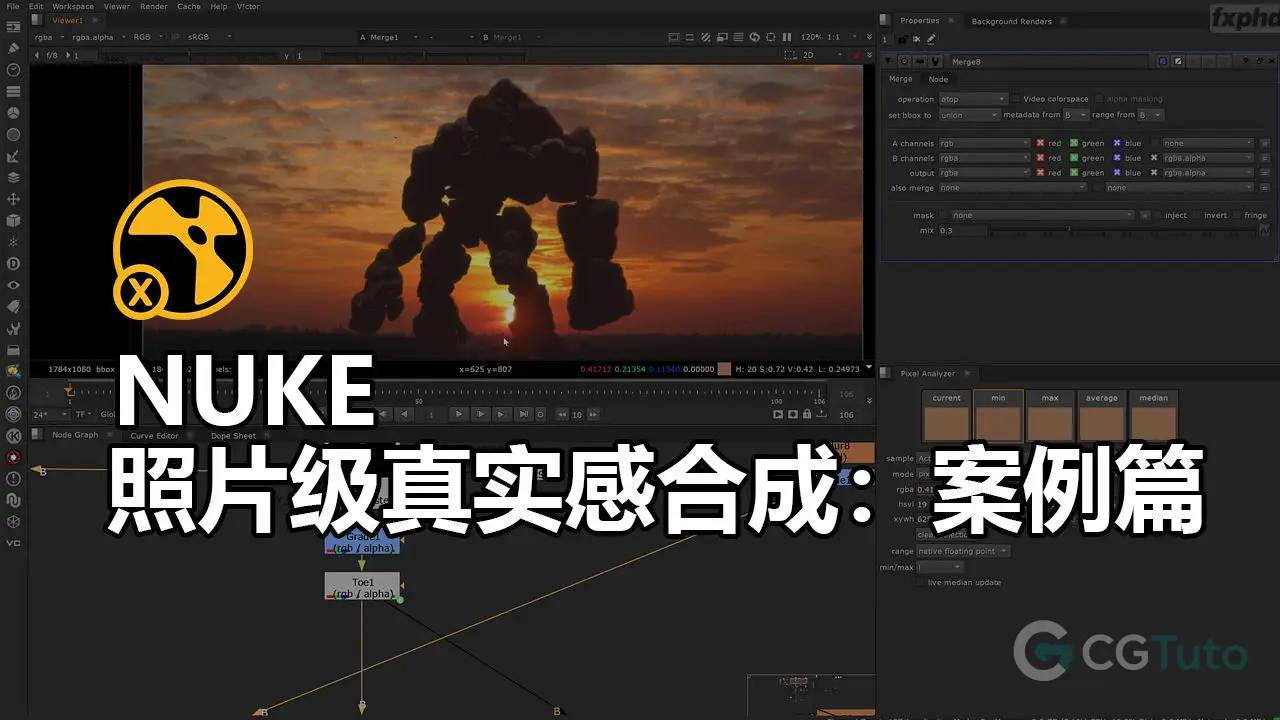The image size is (1280, 720).
Task: Open the output rgba channel dropdown
Action: point(984,173)
